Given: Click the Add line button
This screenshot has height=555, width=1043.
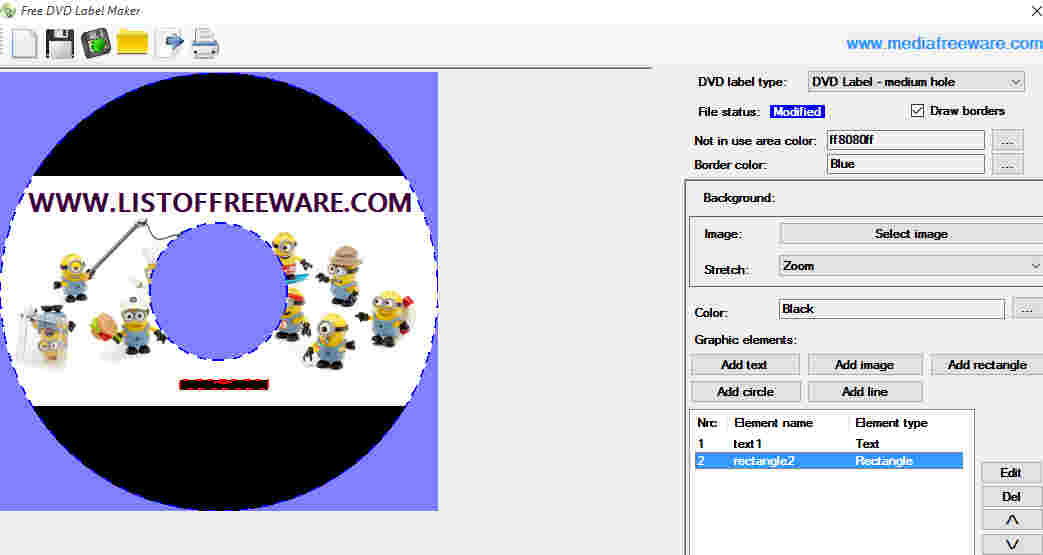Looking at the screenshot, I should point(865,392).
